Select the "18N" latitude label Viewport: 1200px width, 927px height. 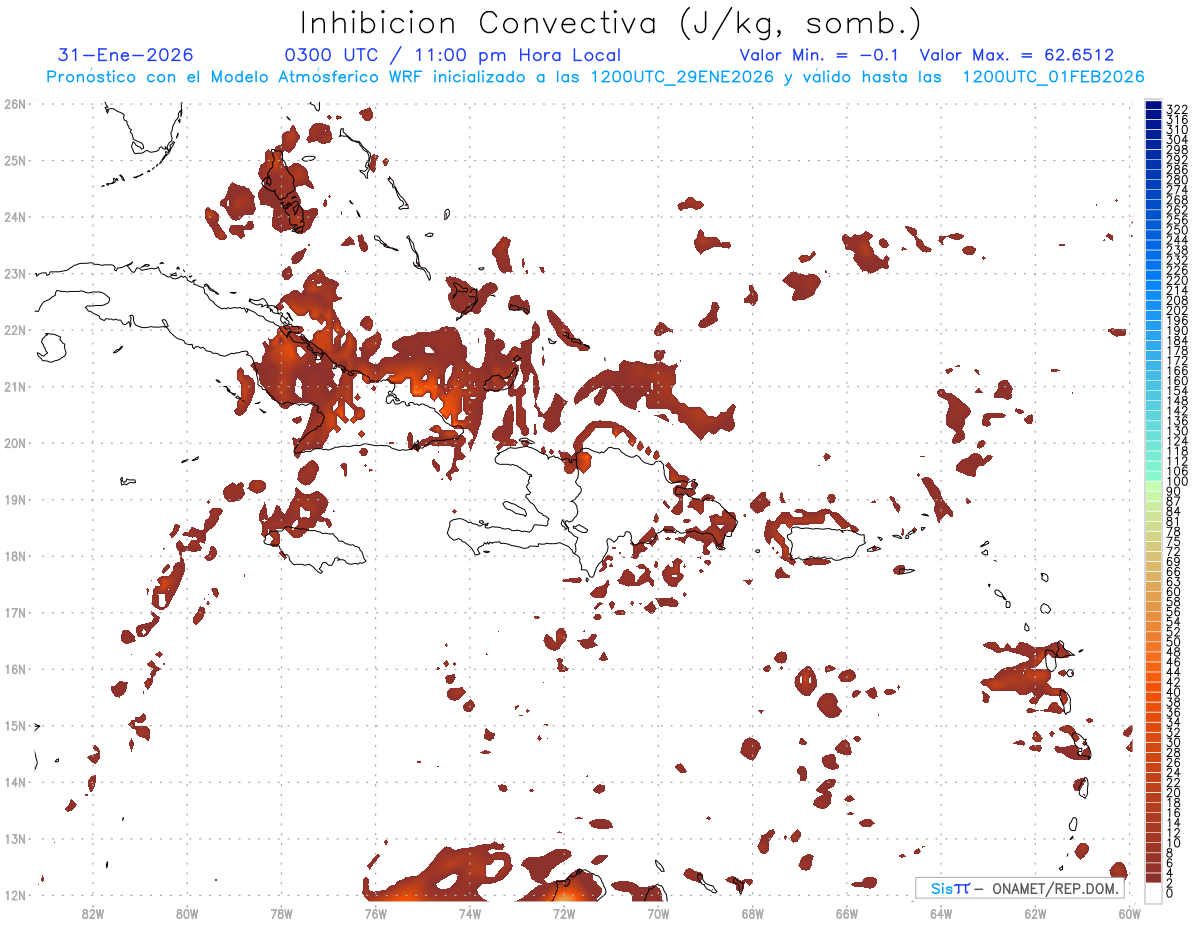click(x=14, y=556)
